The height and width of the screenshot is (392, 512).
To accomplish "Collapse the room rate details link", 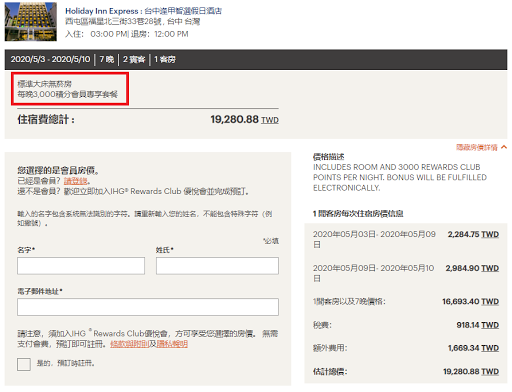I will (477, 147).
